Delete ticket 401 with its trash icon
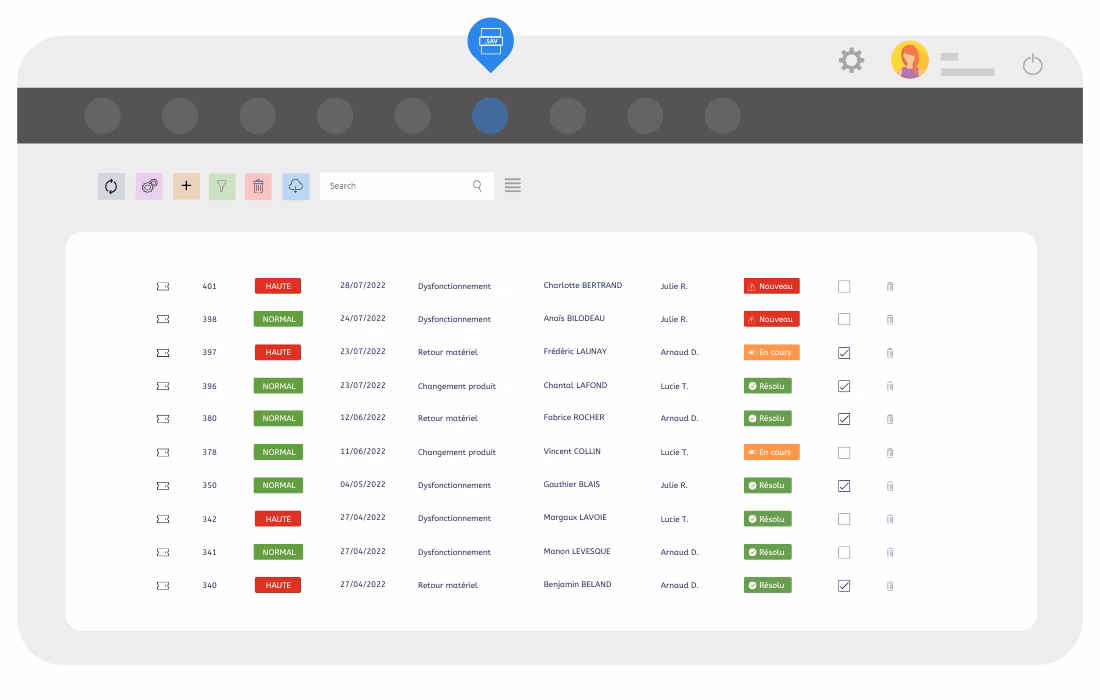This screenshot has width=1100, height=700. 890,287
